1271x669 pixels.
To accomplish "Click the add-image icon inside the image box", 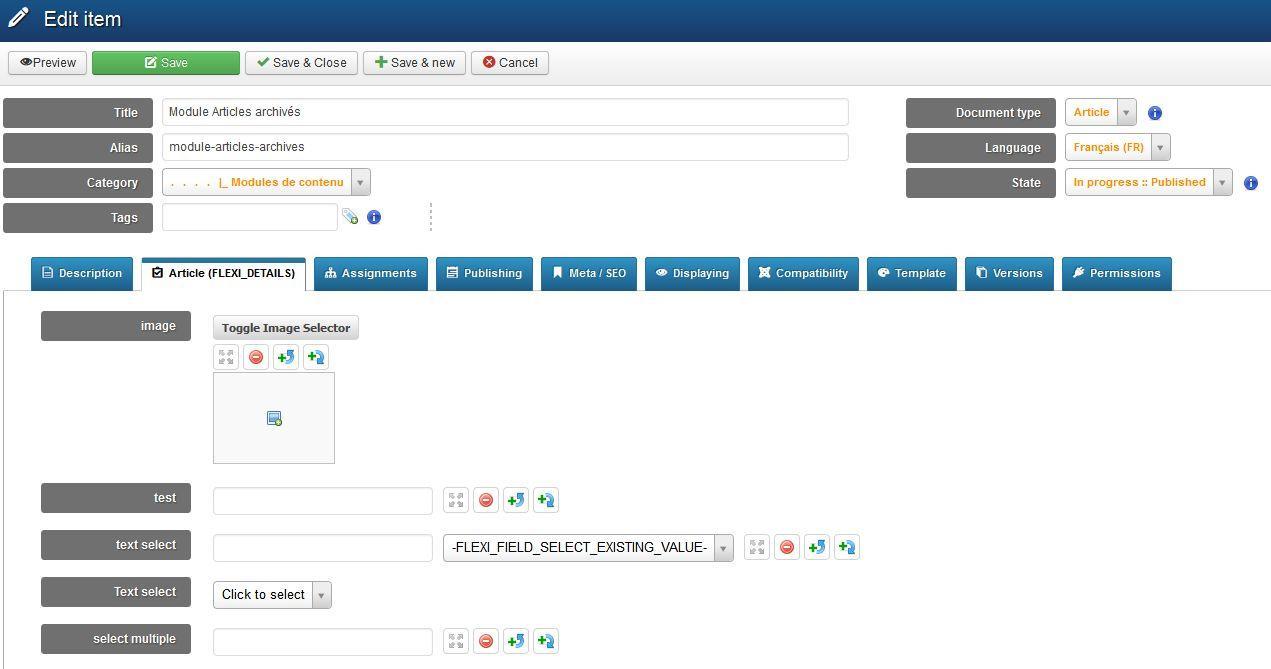I will click(x=274, y=419).
